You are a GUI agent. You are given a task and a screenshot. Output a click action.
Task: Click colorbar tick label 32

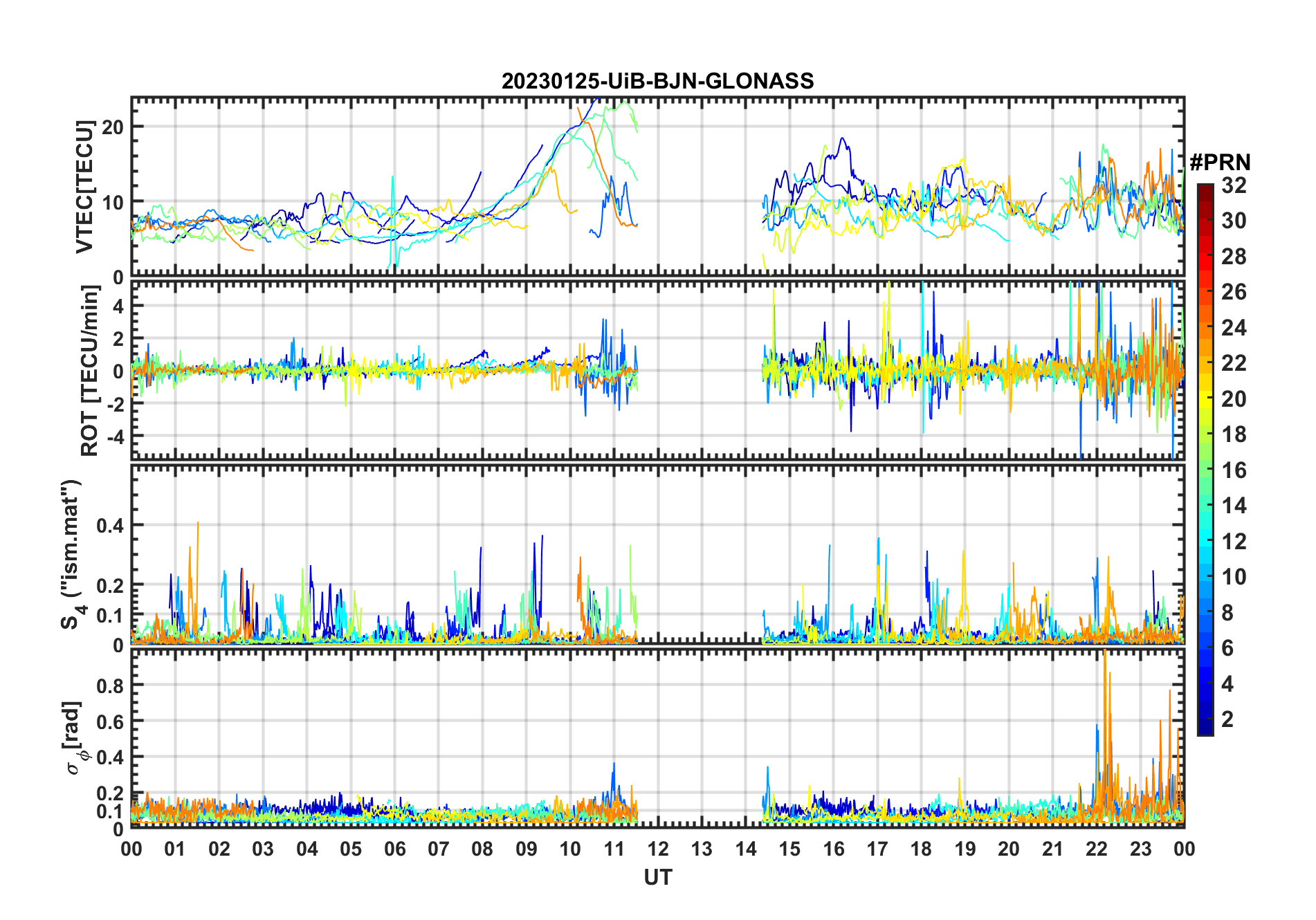coord(1234,185)
